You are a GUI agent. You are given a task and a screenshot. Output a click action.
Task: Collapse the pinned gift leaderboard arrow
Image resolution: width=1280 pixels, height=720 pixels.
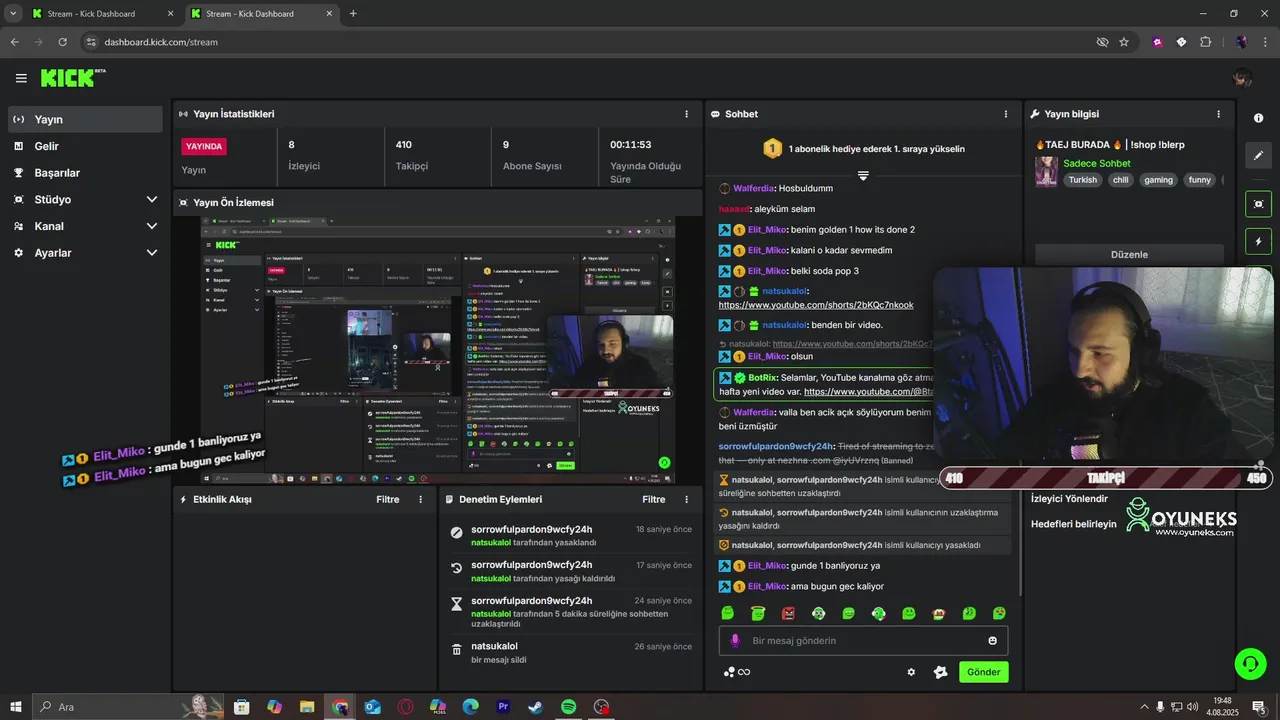(x=863, y=175)
